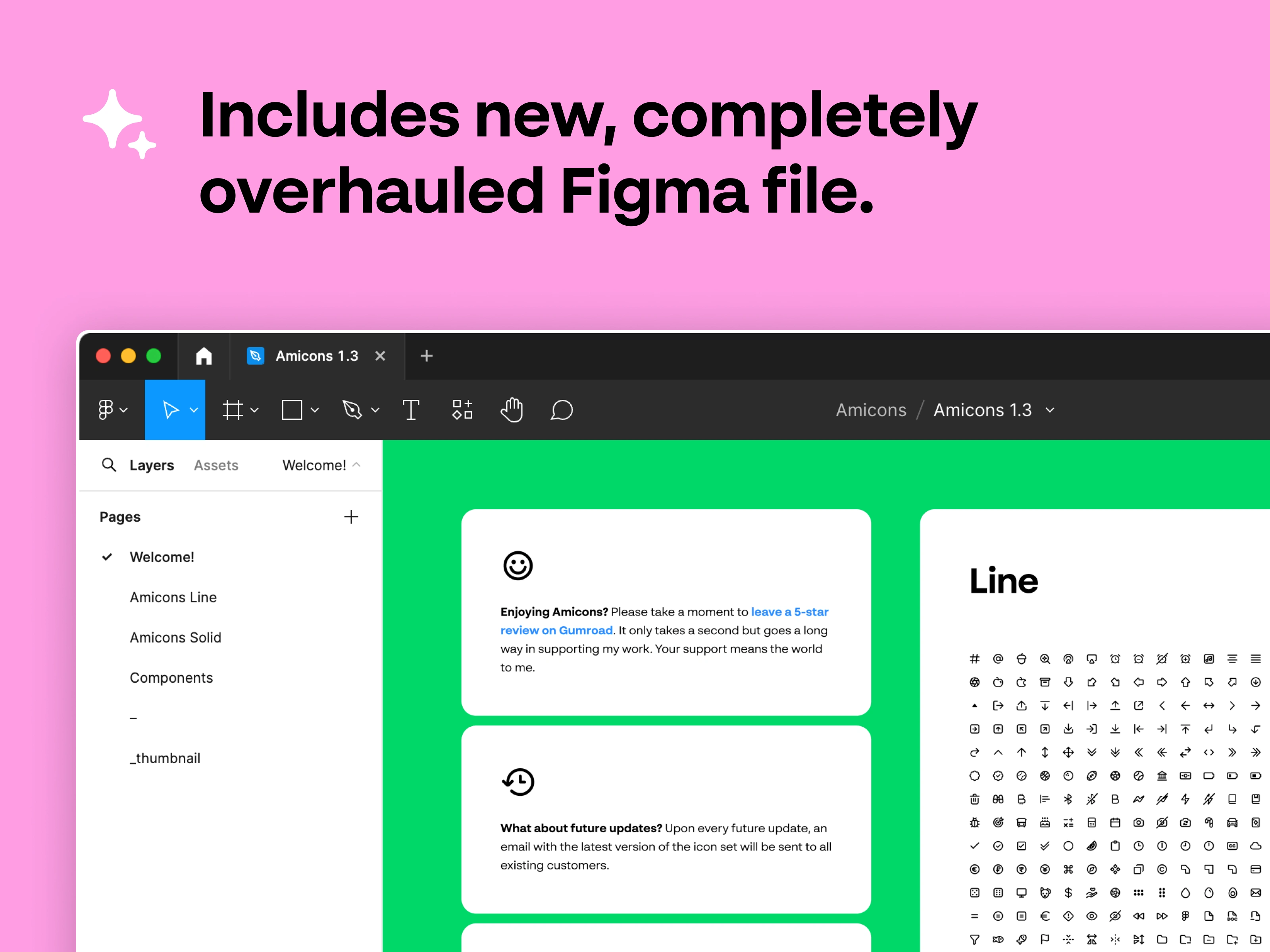Select the Move tool arrow
The height and width of the screenshot is (952, 1270).
coord(171,410)
